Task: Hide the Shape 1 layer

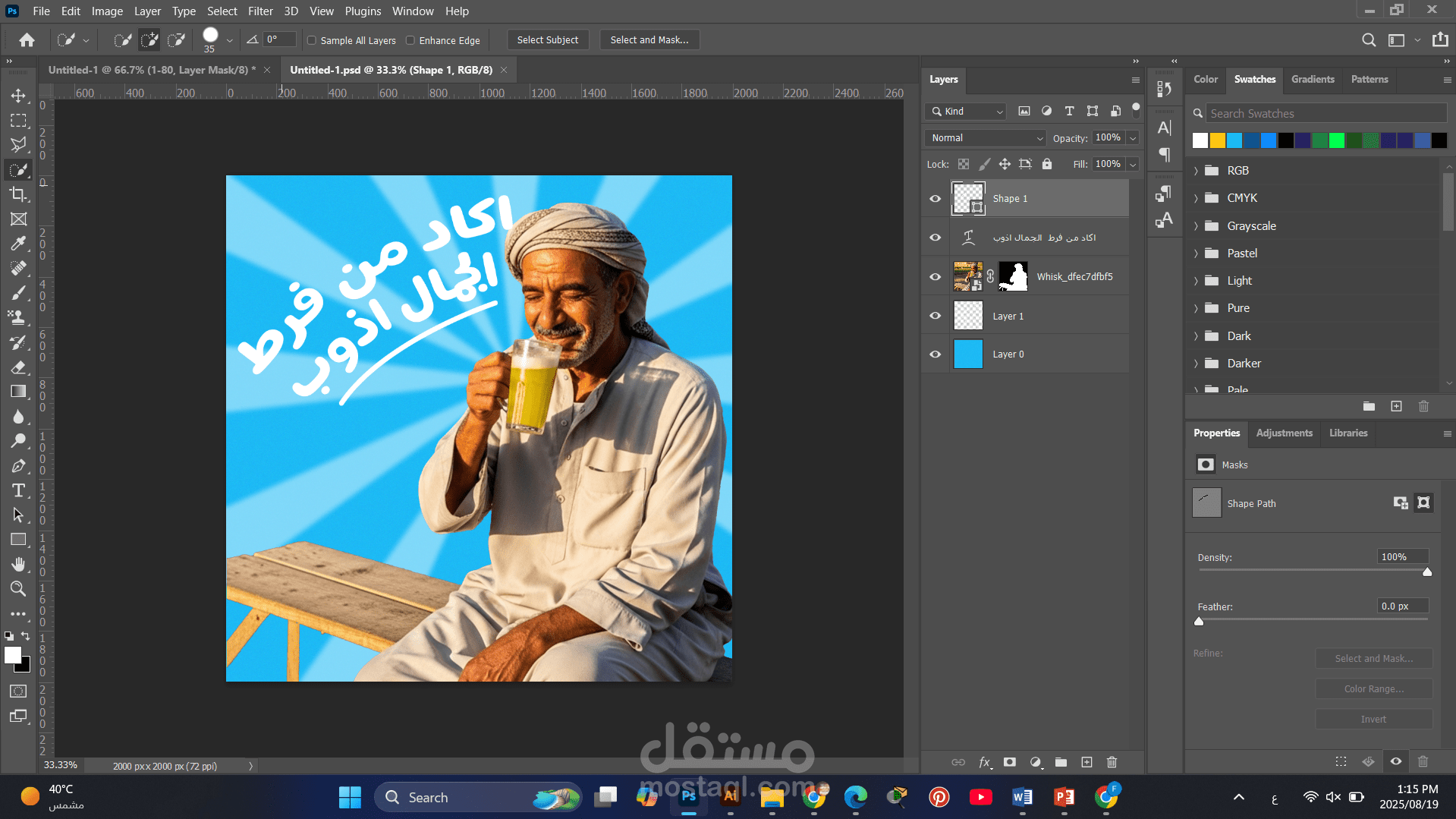Action: point(935,199)
